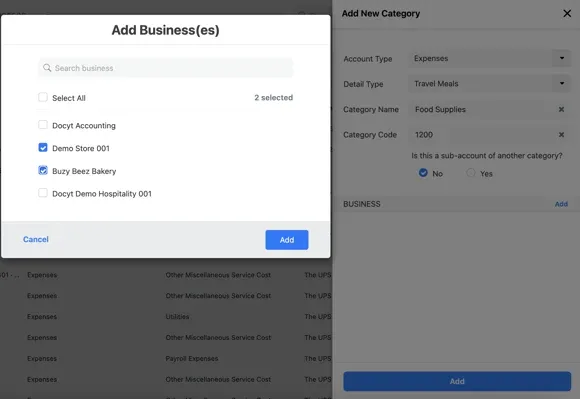Uncheck the Demo Store 001 checkbox
Viewport: 580px width, 399px height.
43,148
